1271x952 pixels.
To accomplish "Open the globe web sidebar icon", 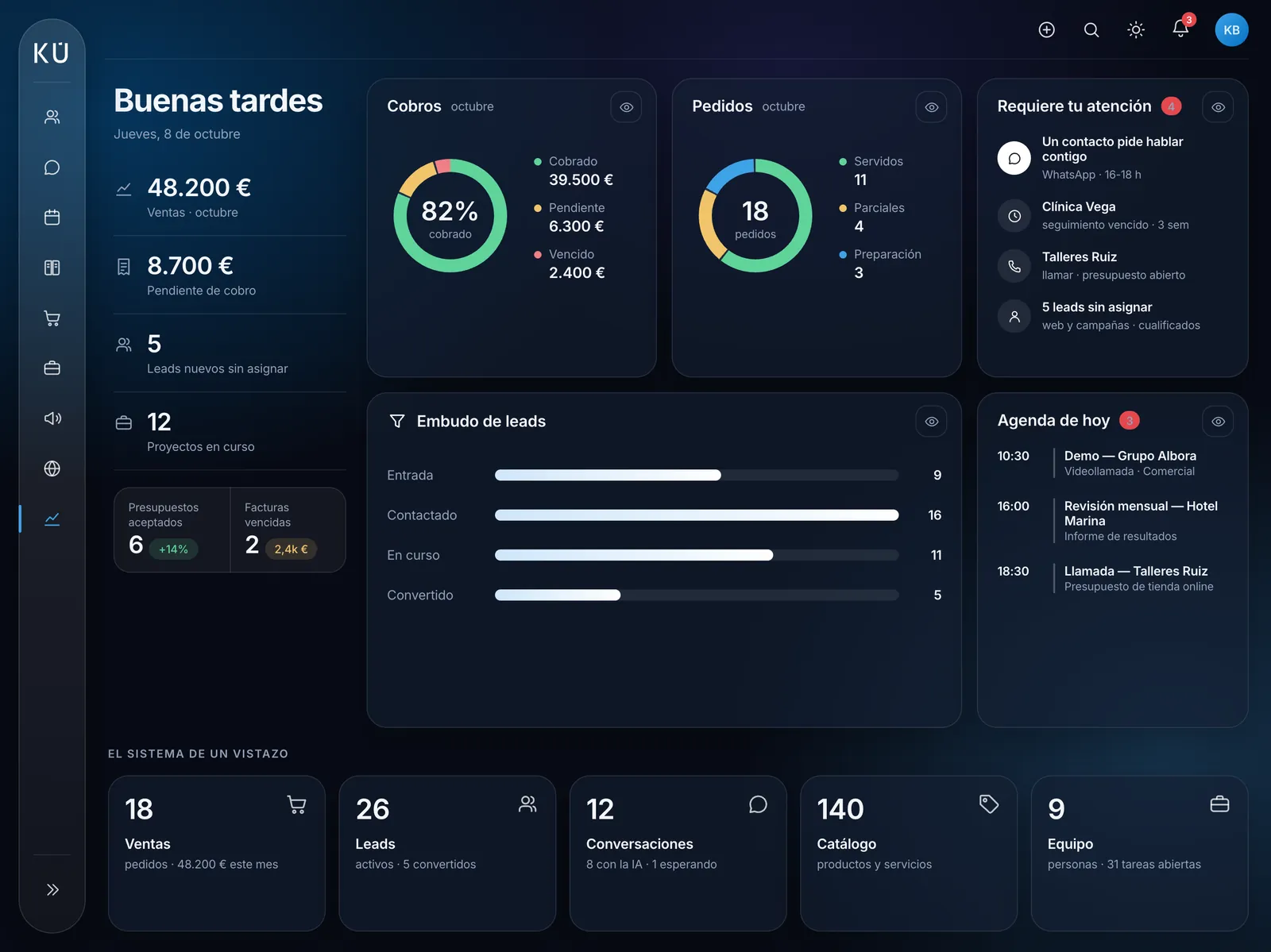I will tap(52, 468).
